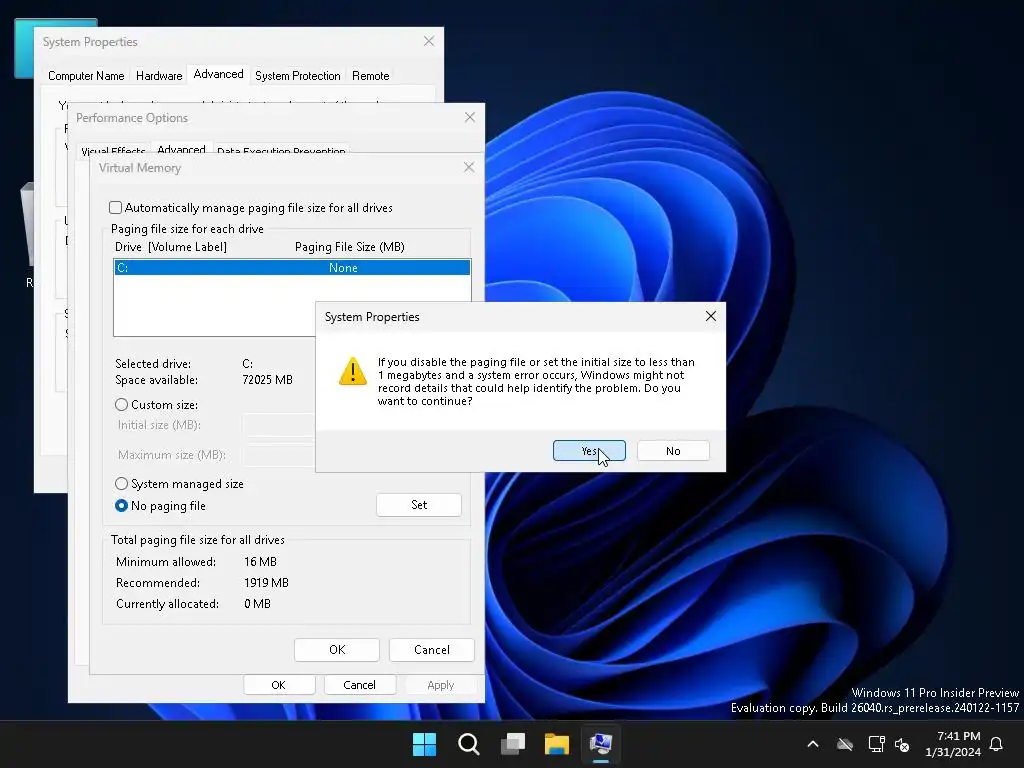Click OK in the Virtual Memory dialog
Screen dimensions: 1024x768
[x=337, y=650]
